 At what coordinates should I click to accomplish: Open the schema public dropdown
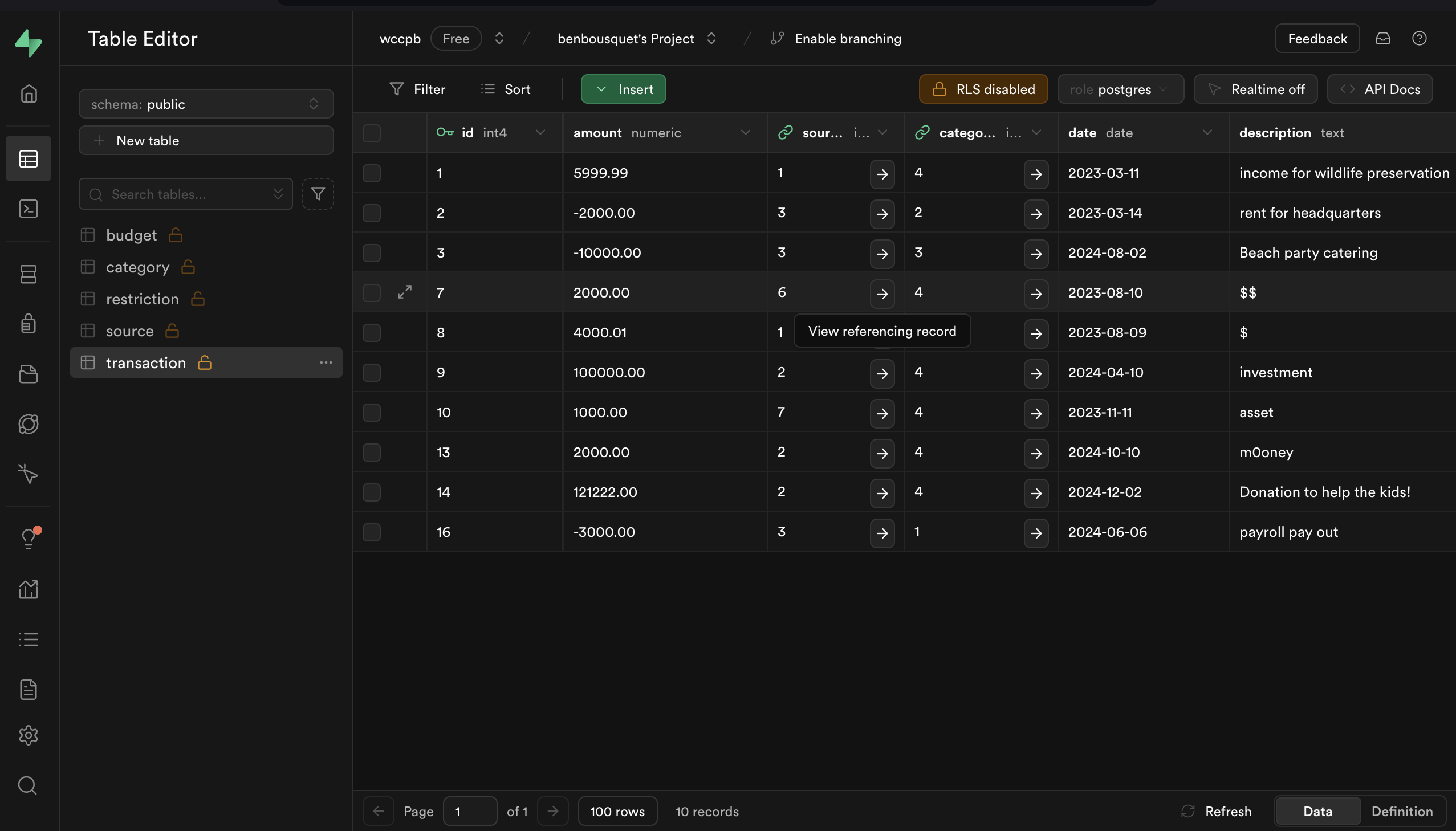[x=206, y=104]
